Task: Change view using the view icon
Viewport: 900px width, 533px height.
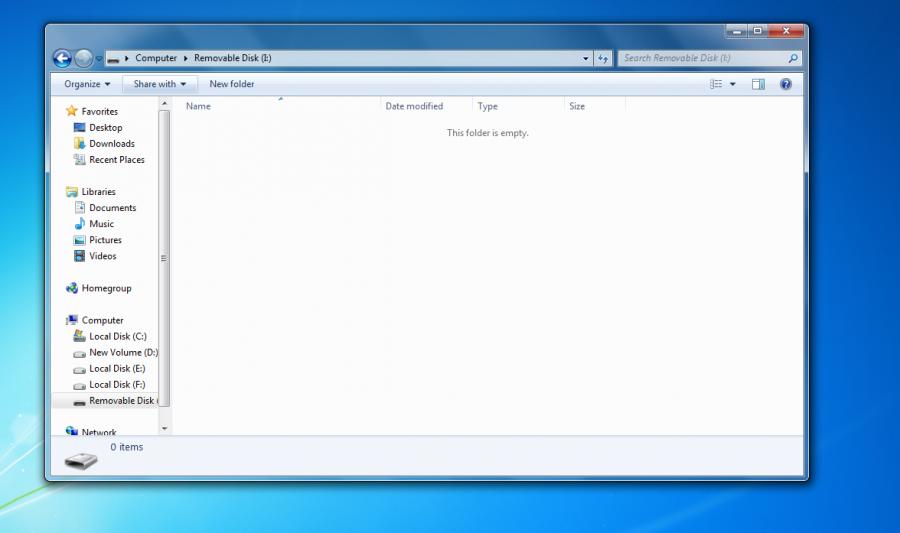Action: [716, 84]
